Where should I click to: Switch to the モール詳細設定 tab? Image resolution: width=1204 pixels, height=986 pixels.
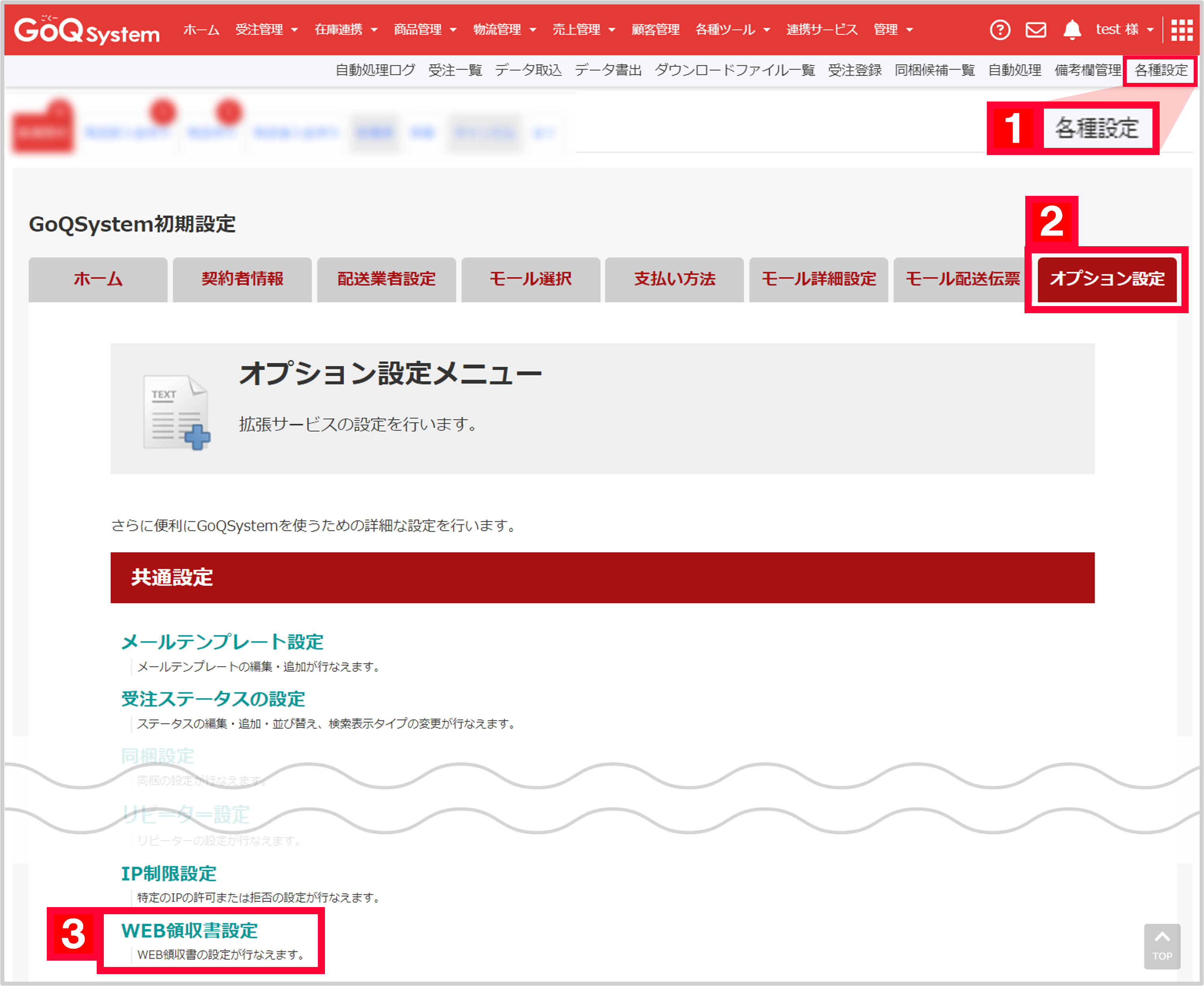pyautogui.click(x=818, y=280)
